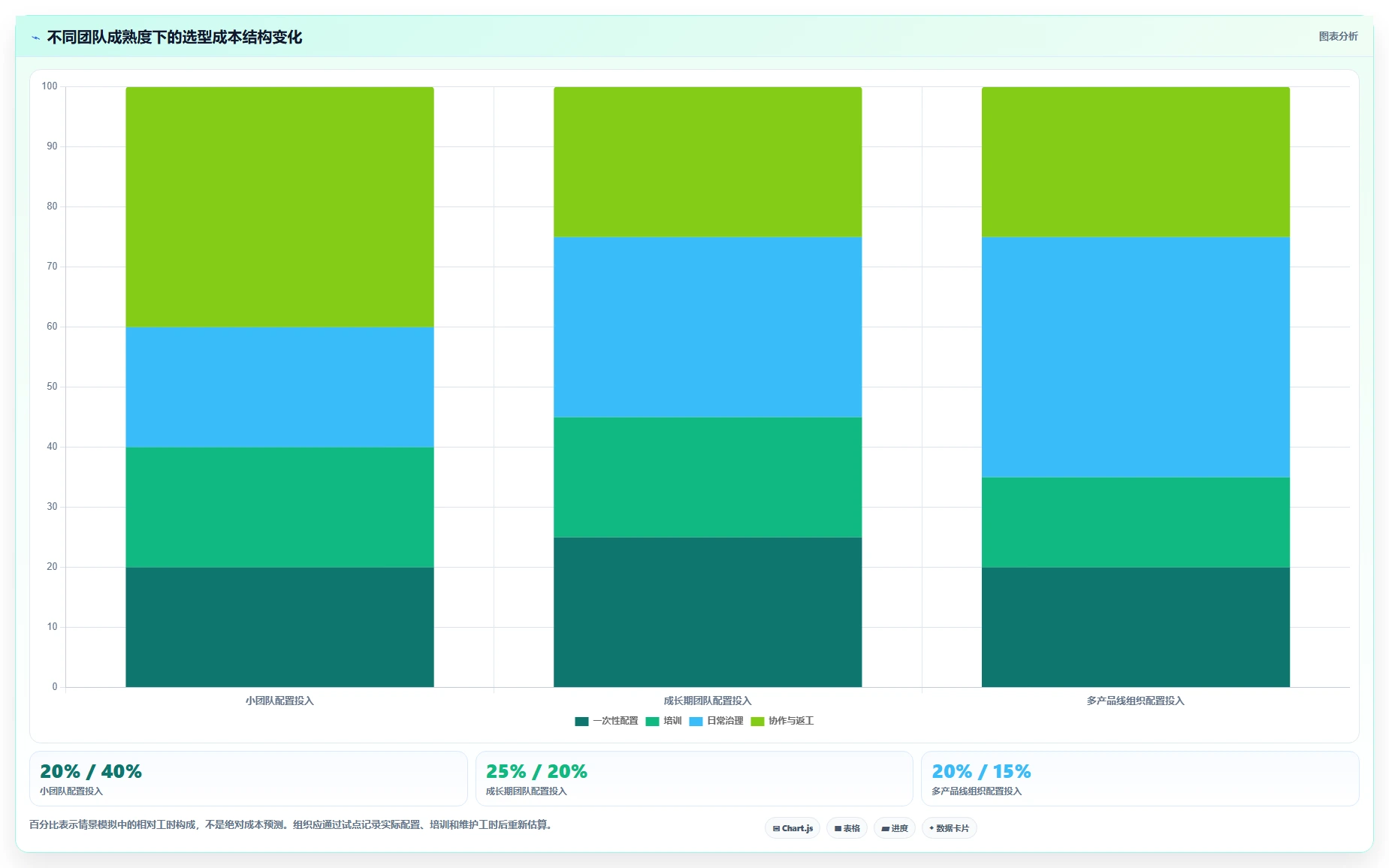Select the lime 协作与返工 segment of 多产品线组织 bar
Screen dimensions: 1389x868
(x=1136, y=161)
